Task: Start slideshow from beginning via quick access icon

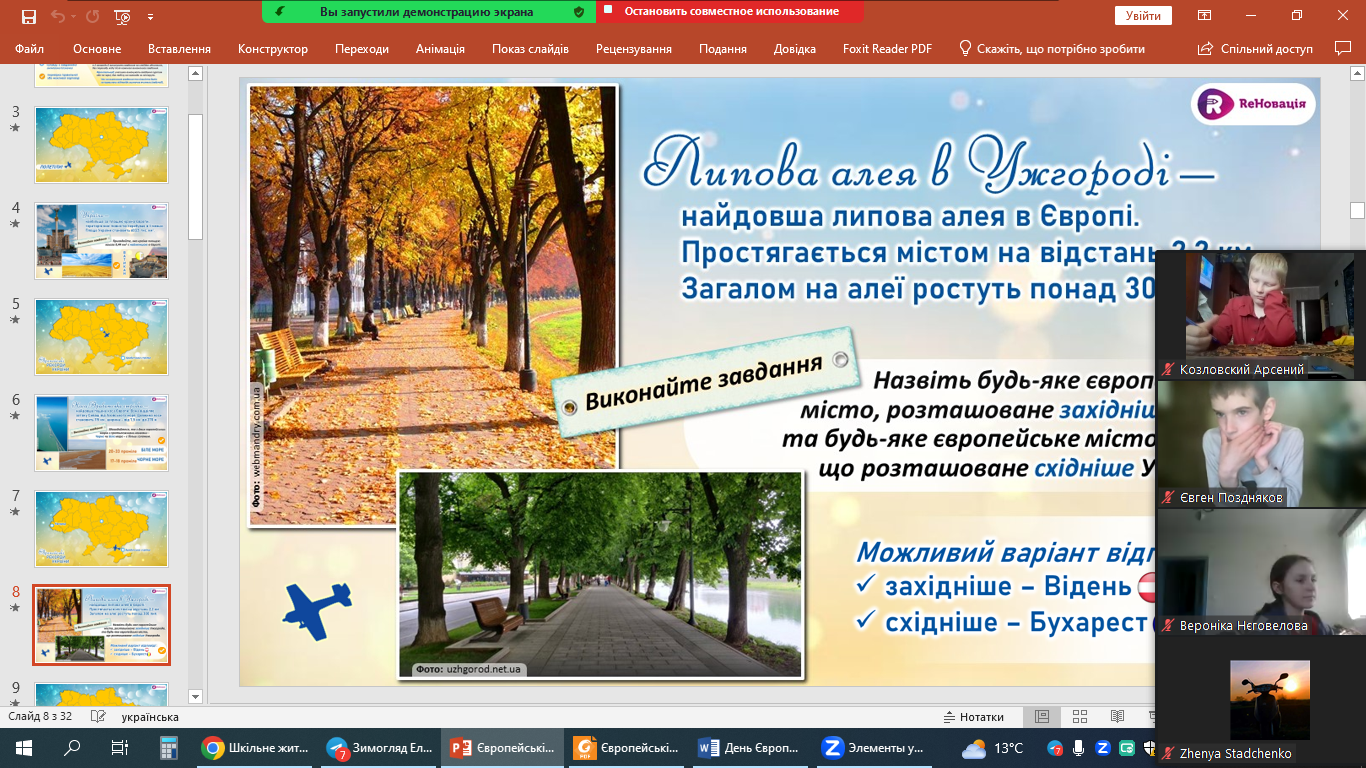Action: click(x=122, y=16)
